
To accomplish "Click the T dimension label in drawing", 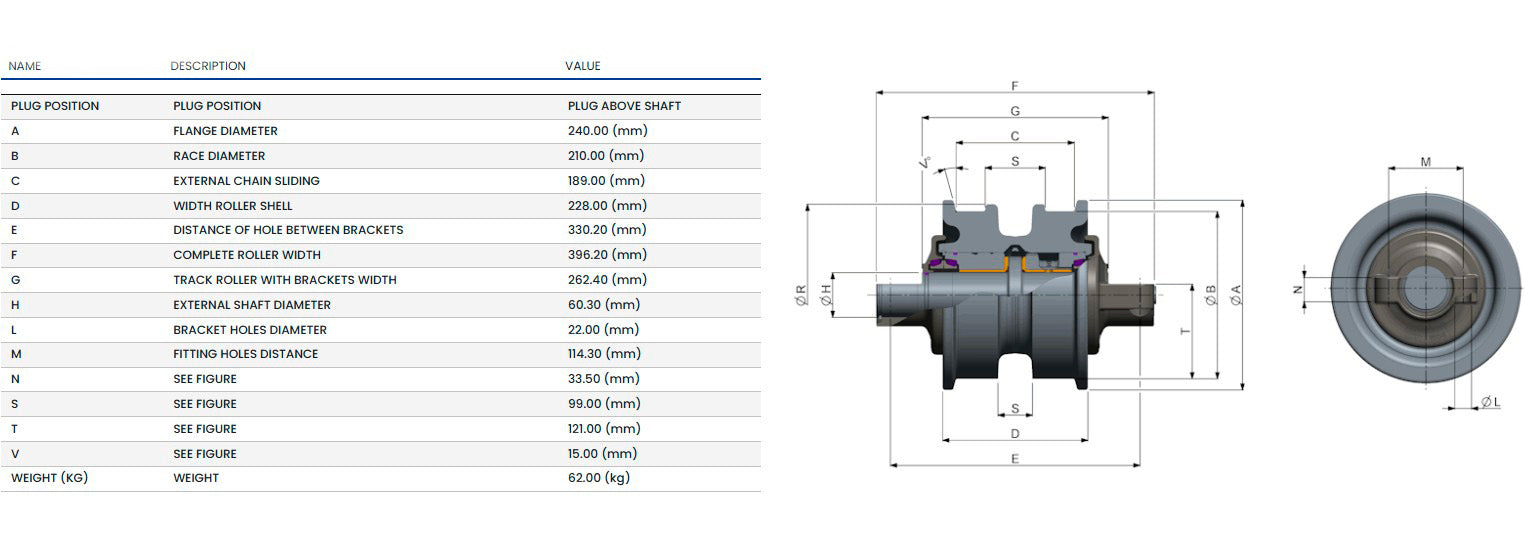I will pos(1186,331).
